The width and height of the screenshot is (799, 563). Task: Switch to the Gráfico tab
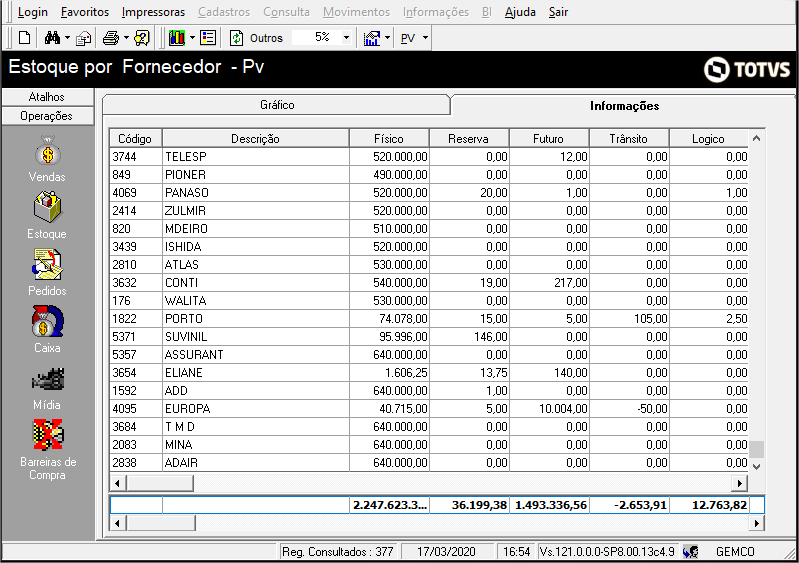click(277, 105)
